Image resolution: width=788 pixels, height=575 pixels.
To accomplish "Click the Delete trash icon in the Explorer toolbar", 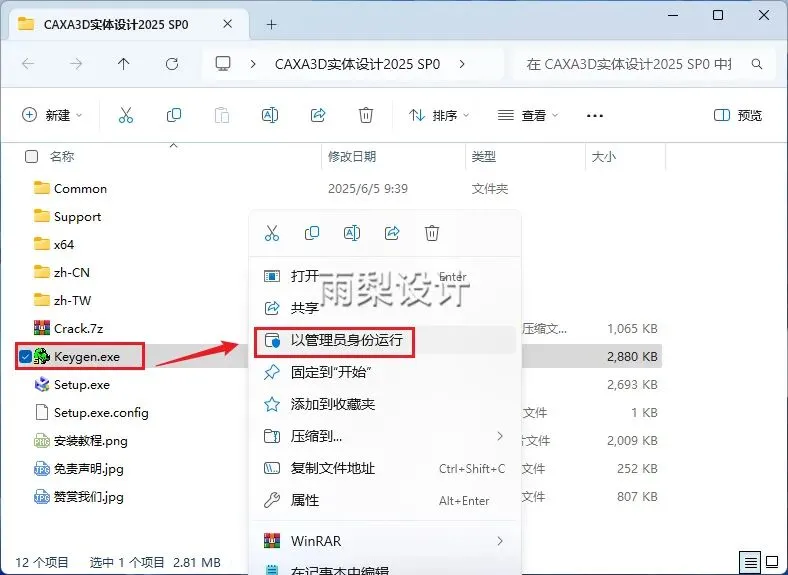I will (x=366, y=116).
